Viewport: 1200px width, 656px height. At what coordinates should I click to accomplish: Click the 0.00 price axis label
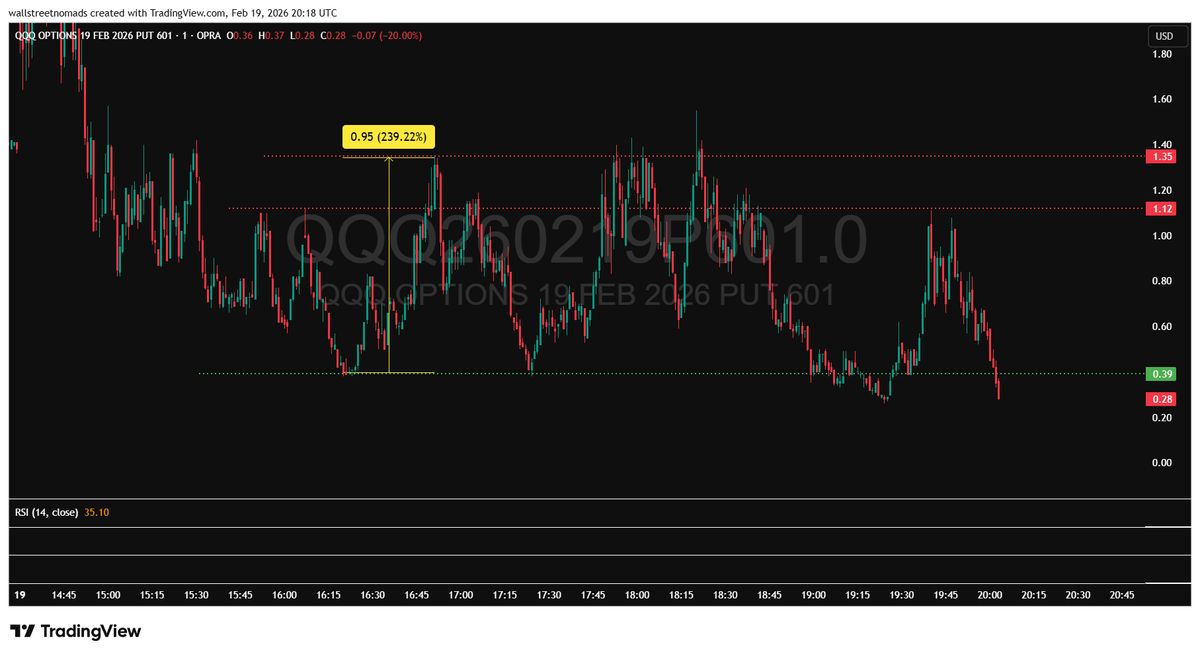point(1161,462)
